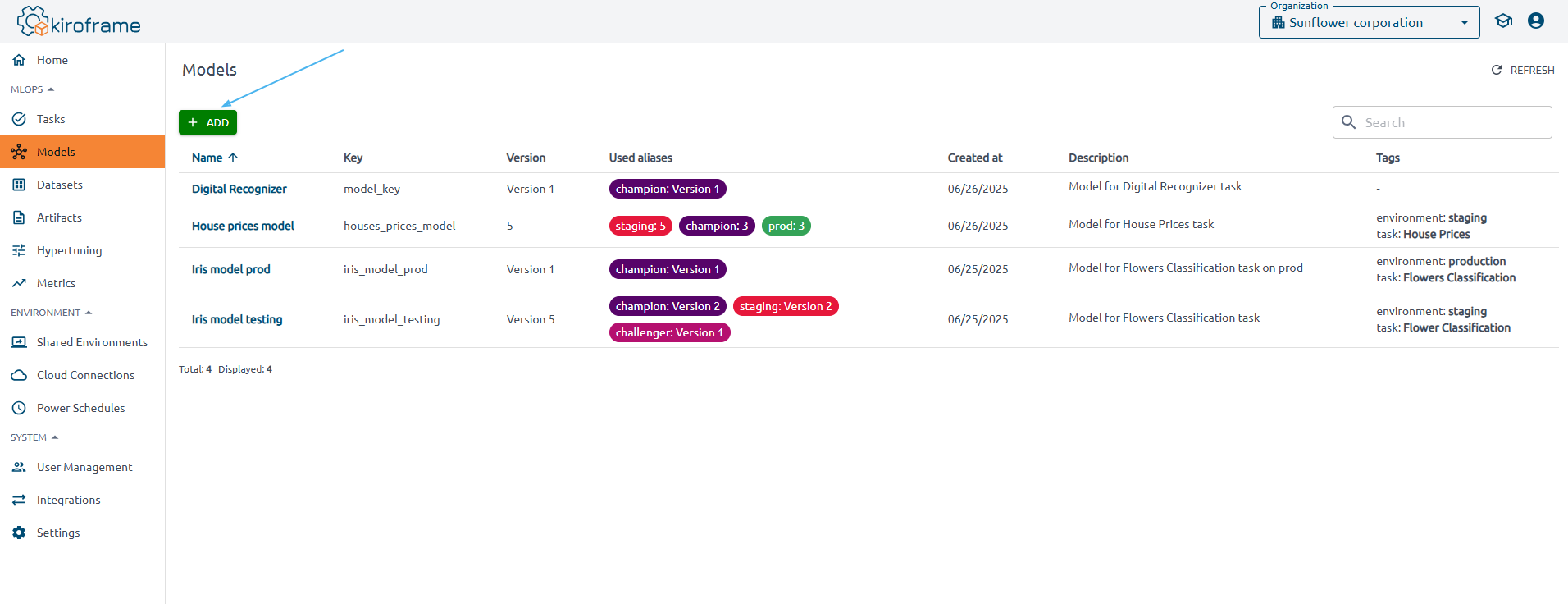Image resolution: width=1568 pixels, height=604 pixels.
Task: Click the graduation cap documentation icon
Action: pos(1502,21)
